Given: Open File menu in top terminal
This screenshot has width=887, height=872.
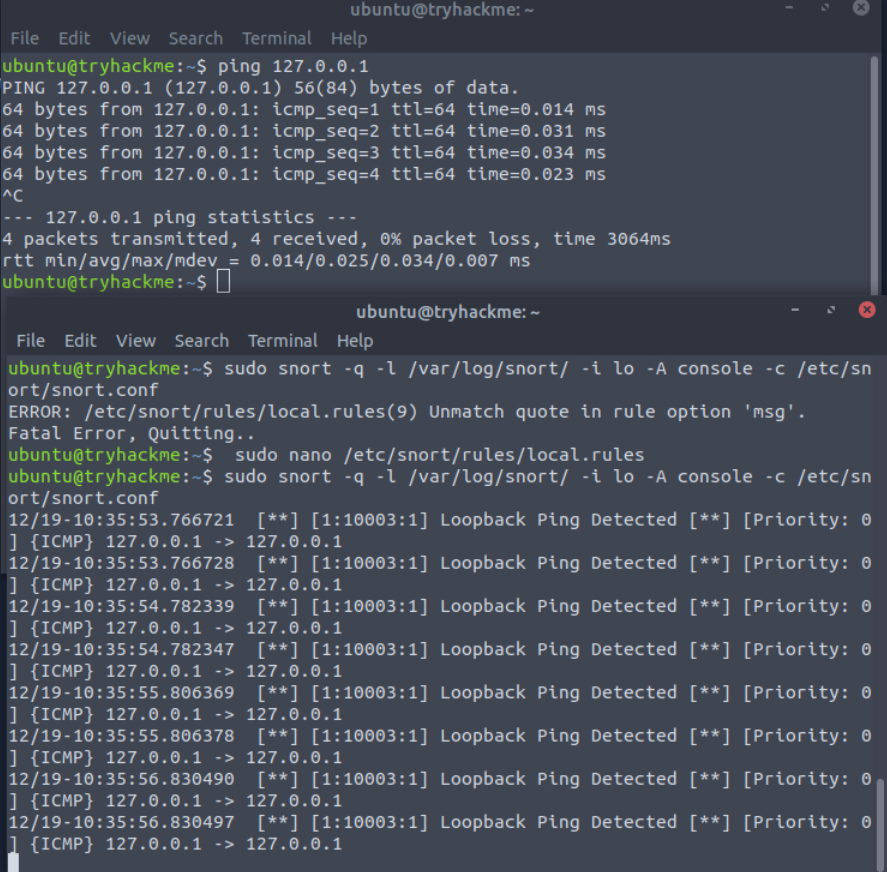Looking at the screenshot, I should point(24,38).
